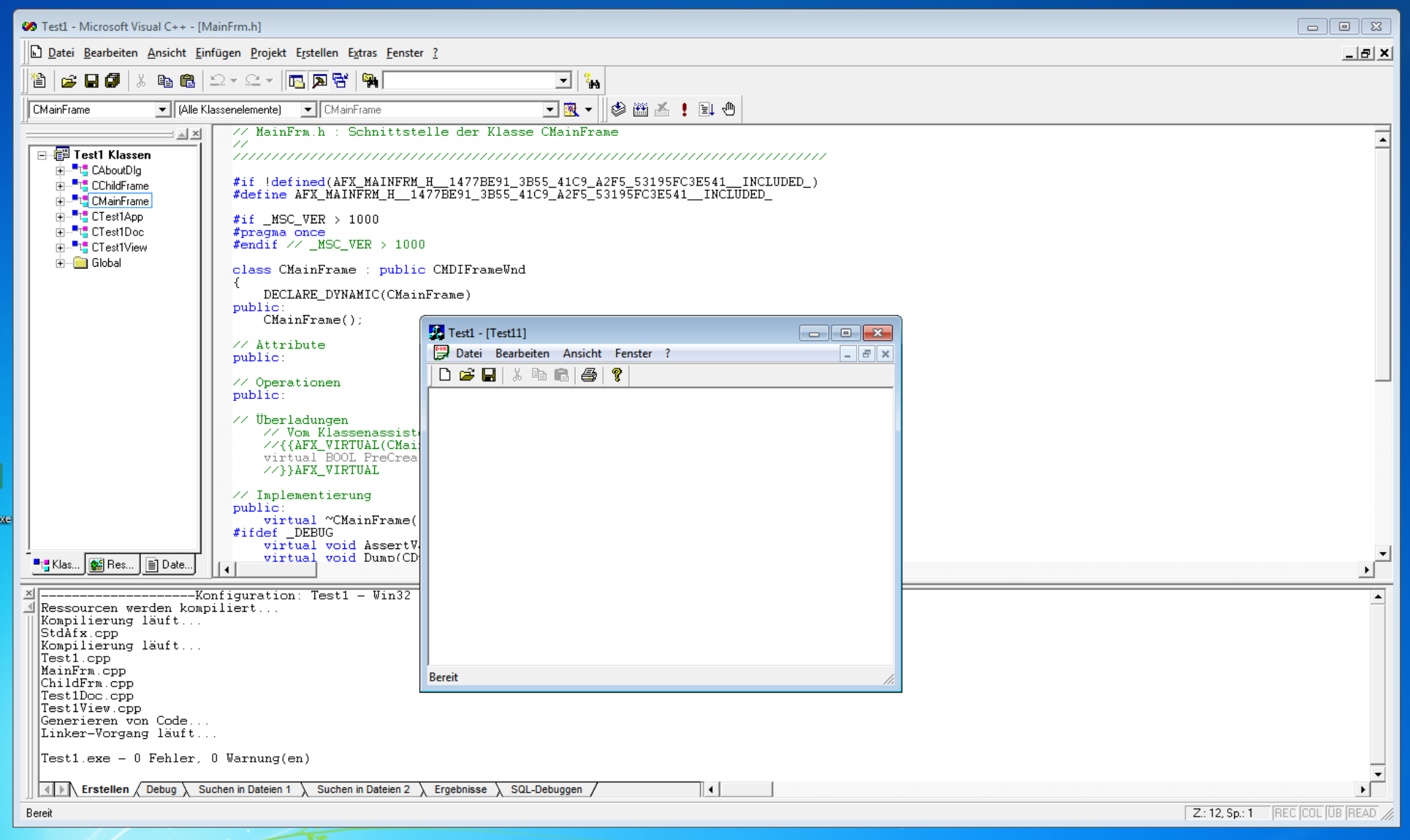1410x840 pixels.
Task: Click Print icon in Test1 window
Action: tap(589, 375)
